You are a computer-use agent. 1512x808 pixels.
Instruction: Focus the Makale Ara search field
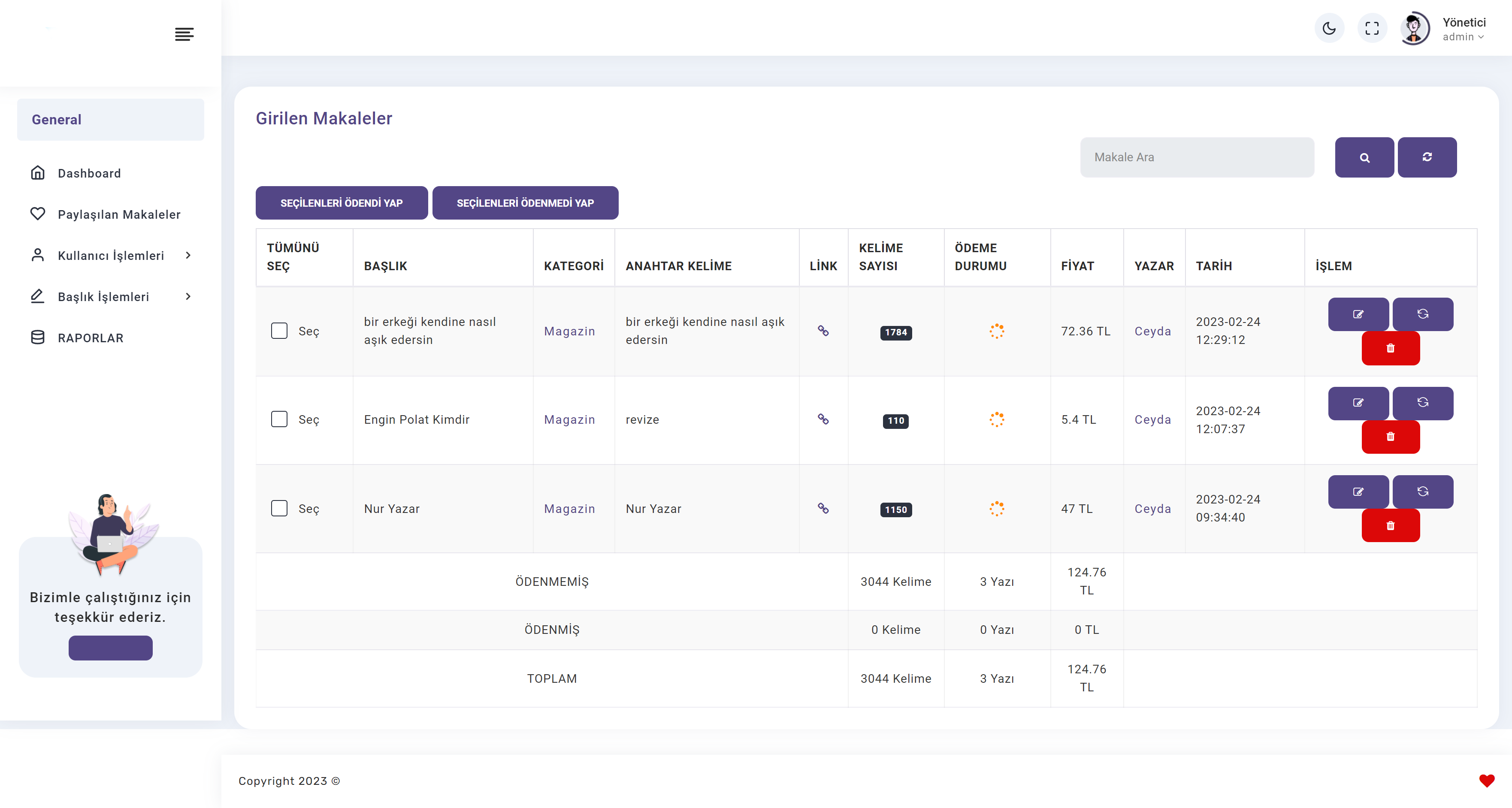pyautogui.click(x=1197, y=157)
